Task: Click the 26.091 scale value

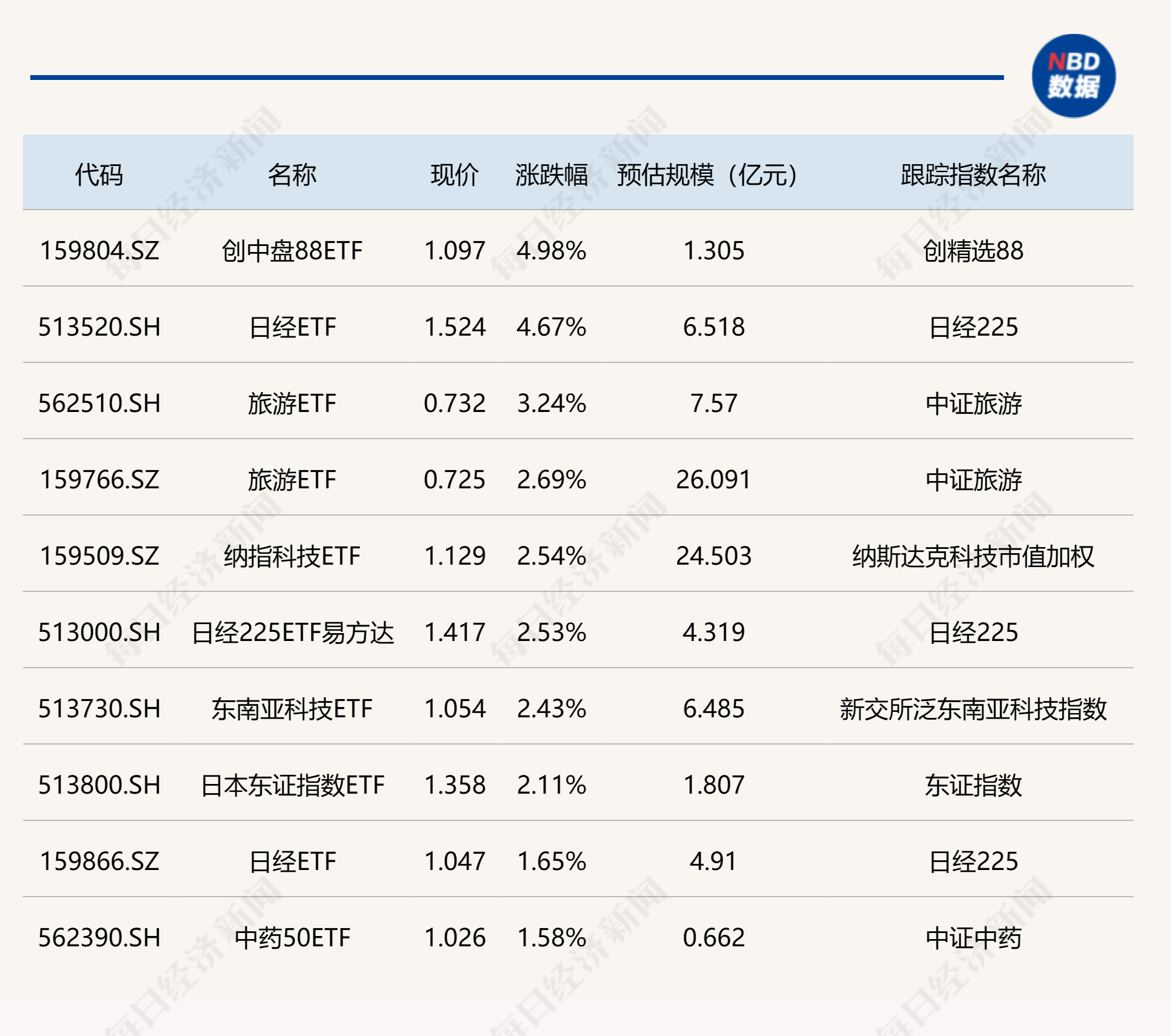Action: click(x=713, y=480)
